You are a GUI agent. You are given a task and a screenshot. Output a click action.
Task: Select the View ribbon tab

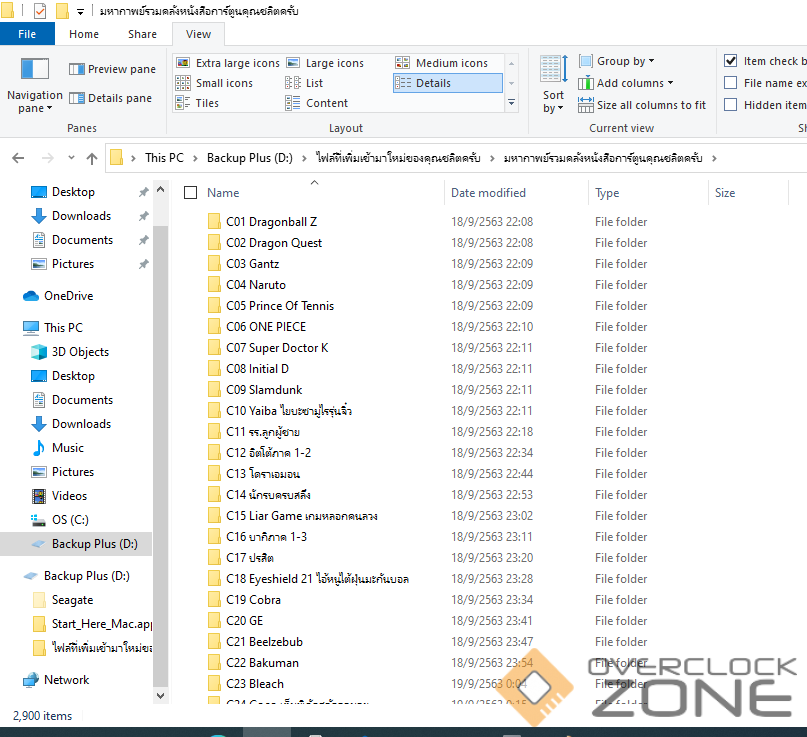(x=198, y=34)
